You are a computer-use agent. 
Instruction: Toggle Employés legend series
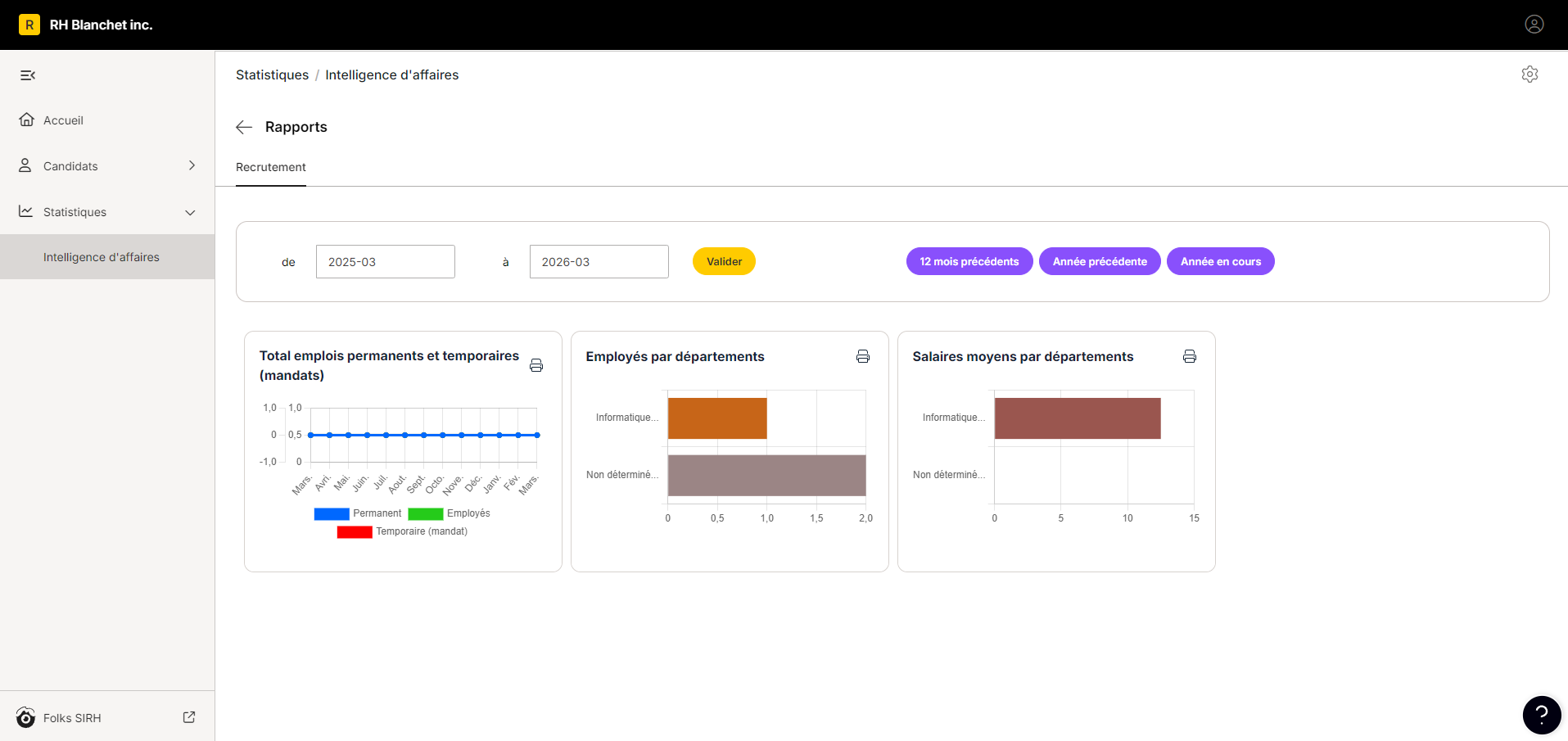[x=449, y=513]
